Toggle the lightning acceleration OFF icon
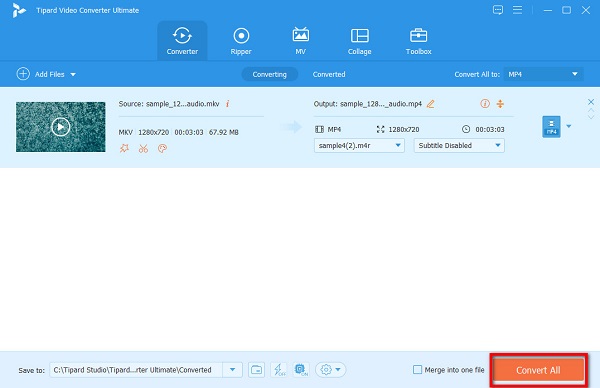 279,370
